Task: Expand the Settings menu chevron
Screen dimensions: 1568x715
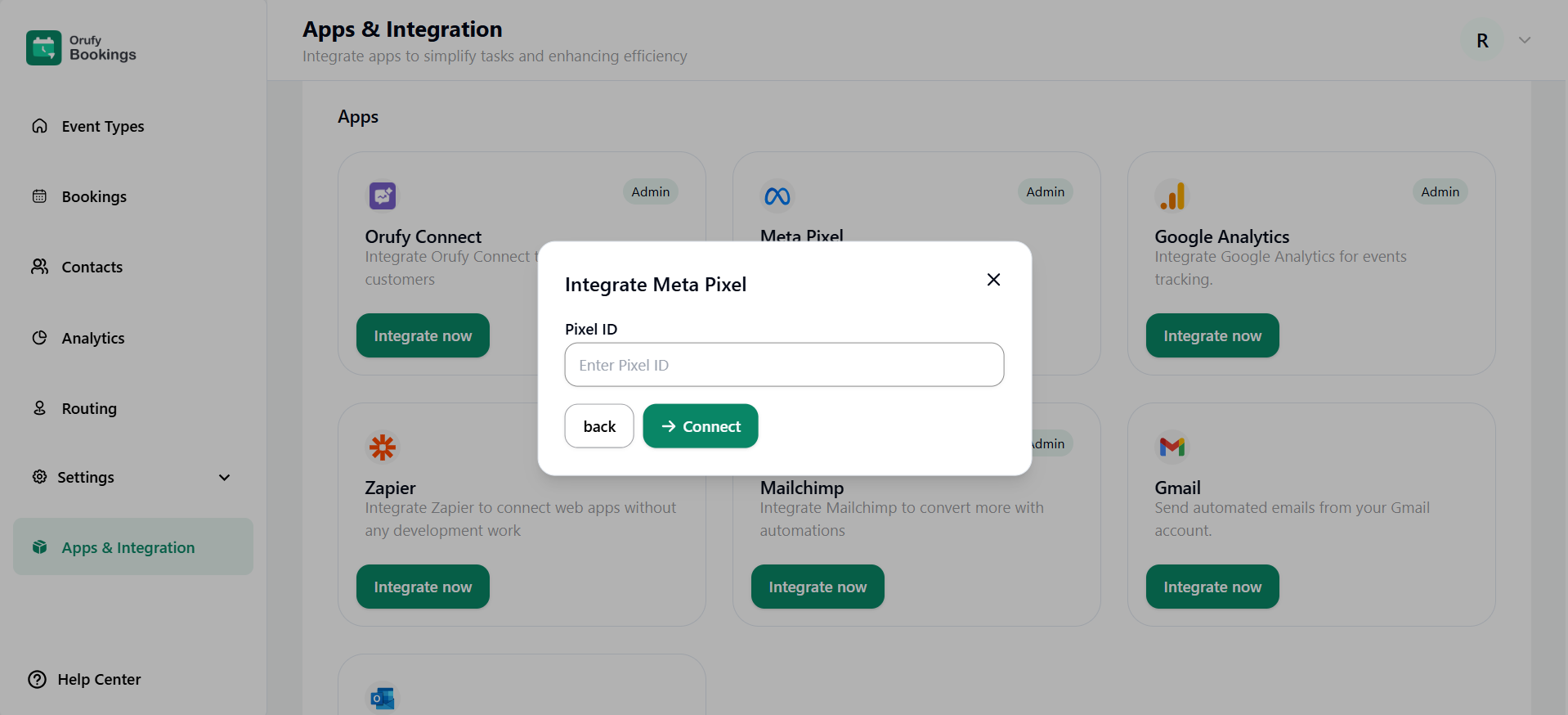Action: (x=224, y=477)
